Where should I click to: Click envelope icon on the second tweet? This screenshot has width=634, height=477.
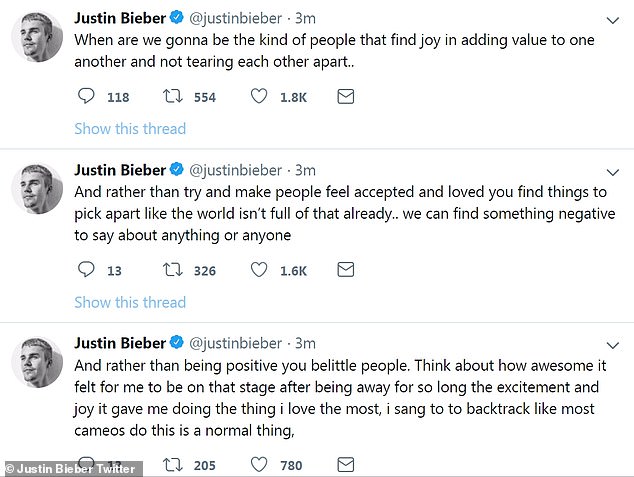pos(345,269)
